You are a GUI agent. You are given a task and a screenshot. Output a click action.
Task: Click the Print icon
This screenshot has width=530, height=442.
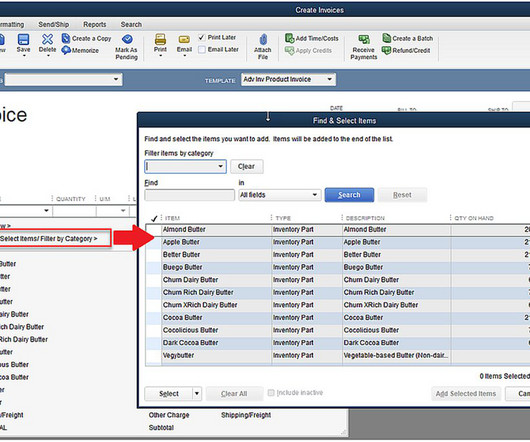[160, 39]
